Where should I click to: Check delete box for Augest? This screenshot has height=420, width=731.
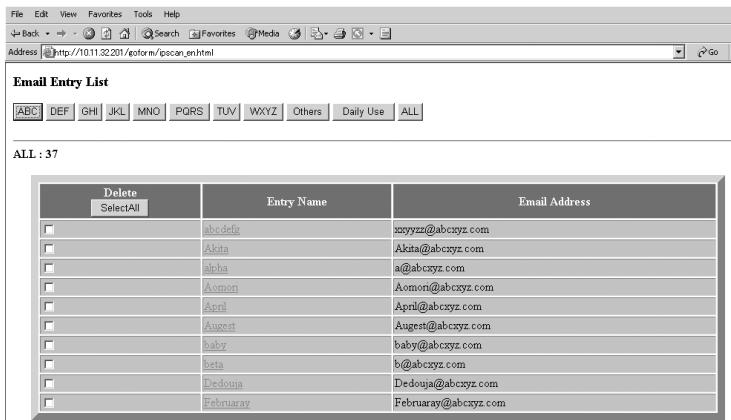[x=49, y=325]
